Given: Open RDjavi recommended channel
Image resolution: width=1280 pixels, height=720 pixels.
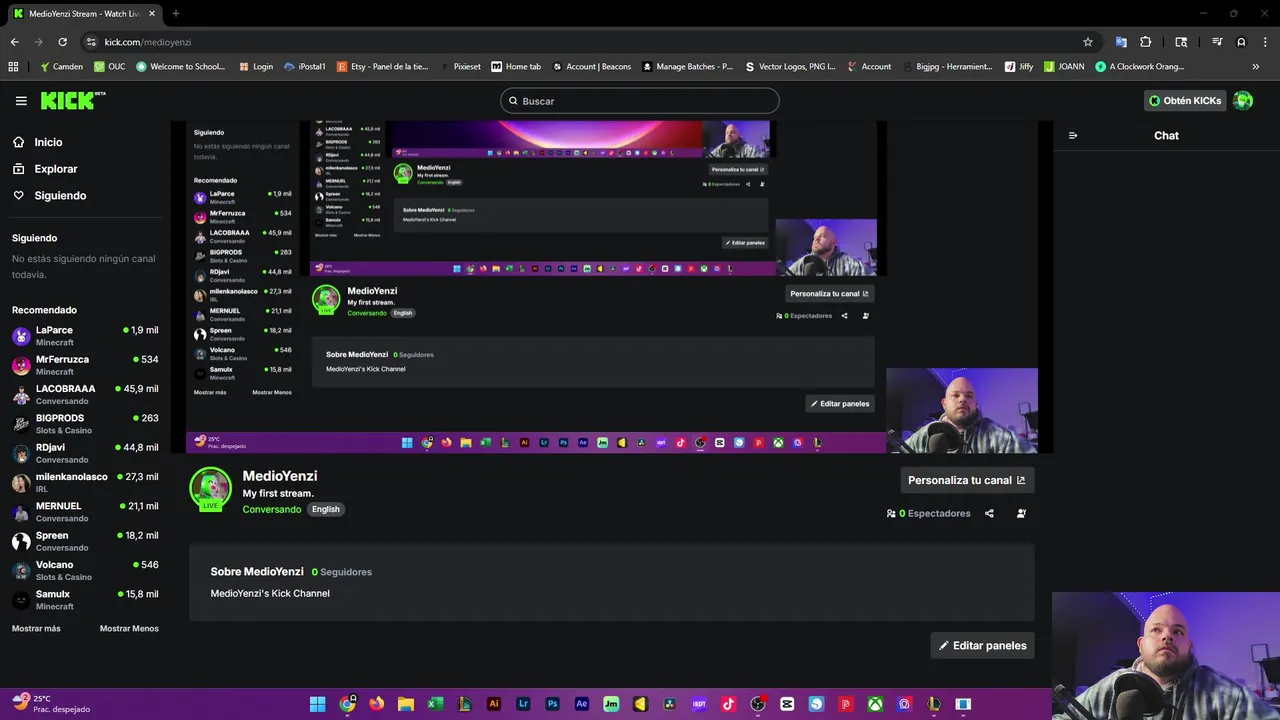Looking at the screenshot, I should pyautogui.click(x=85, y=453).
